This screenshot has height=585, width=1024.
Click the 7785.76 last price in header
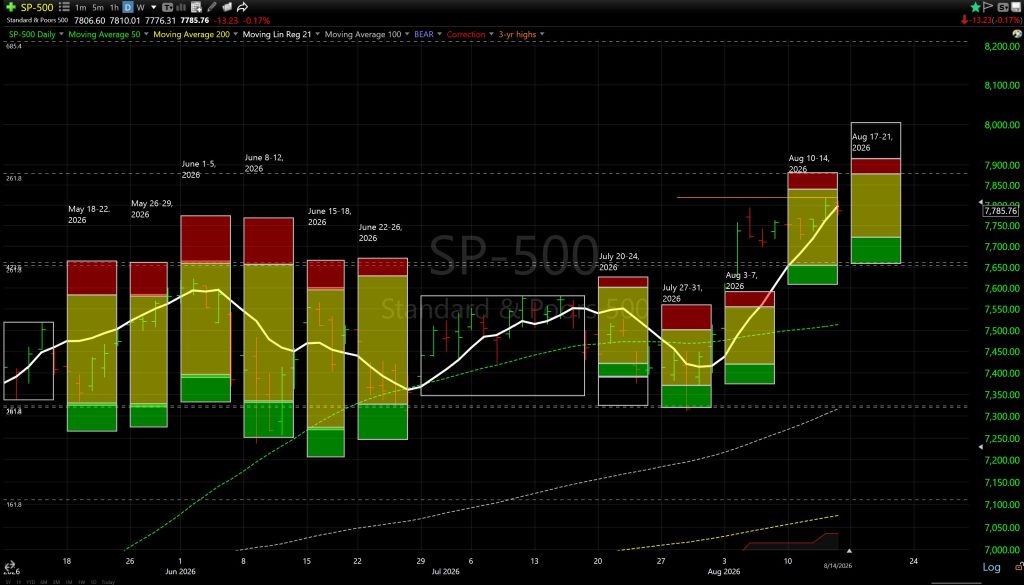pos(195,20)
